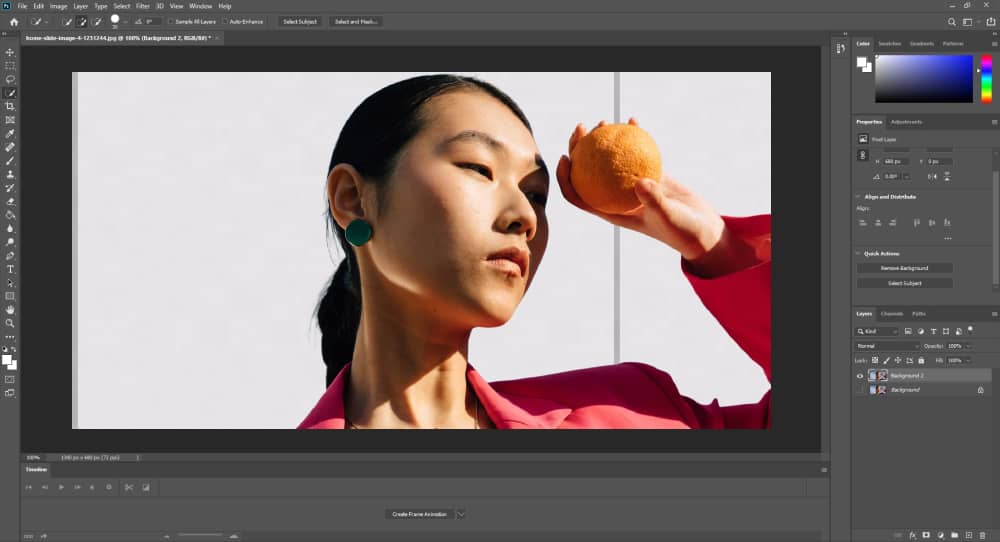Click the Select and Mask button
1000x542 pixels.
356,22
